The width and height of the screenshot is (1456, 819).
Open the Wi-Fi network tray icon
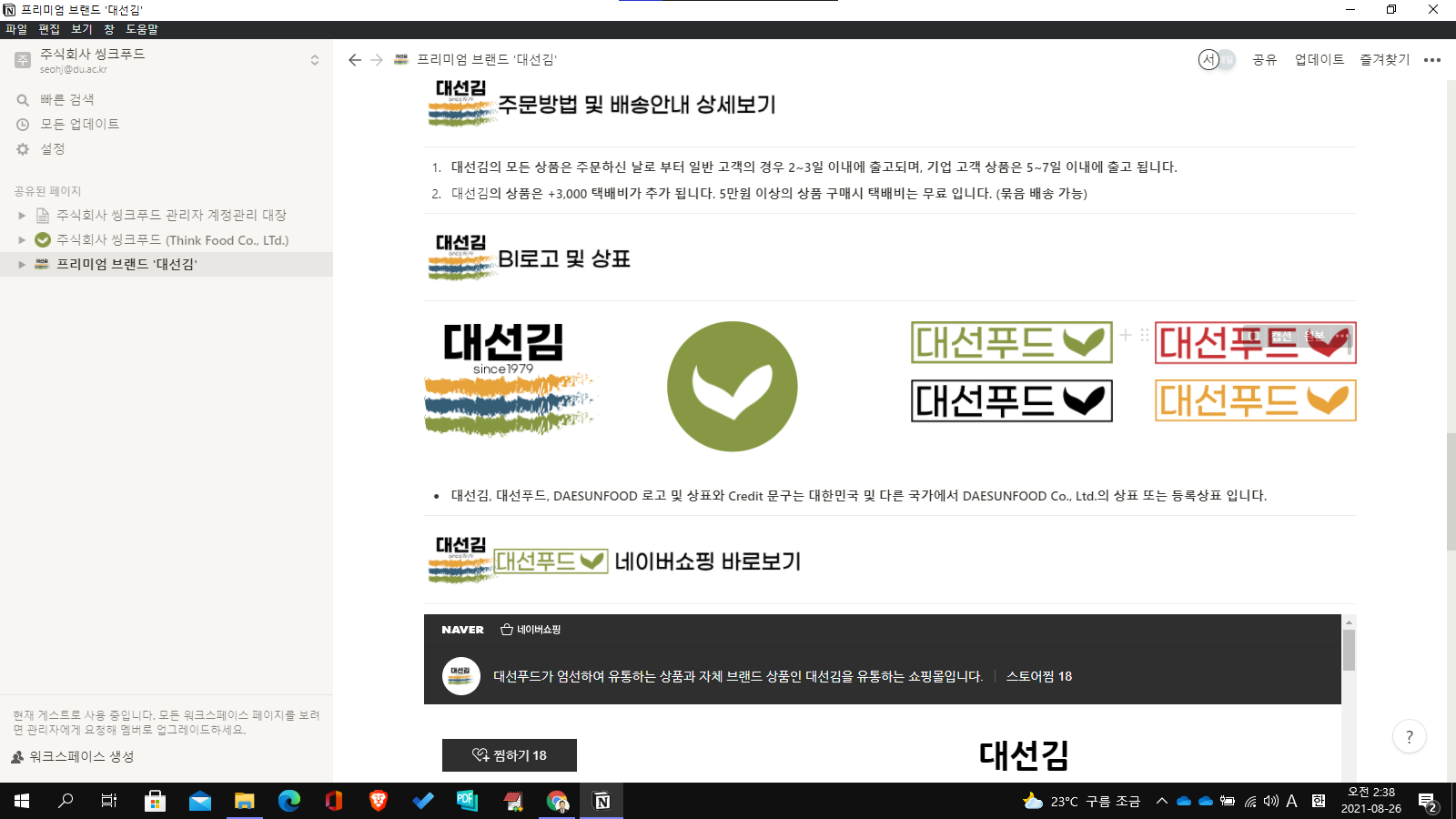pyautogui.click(x=1250, y=802)
